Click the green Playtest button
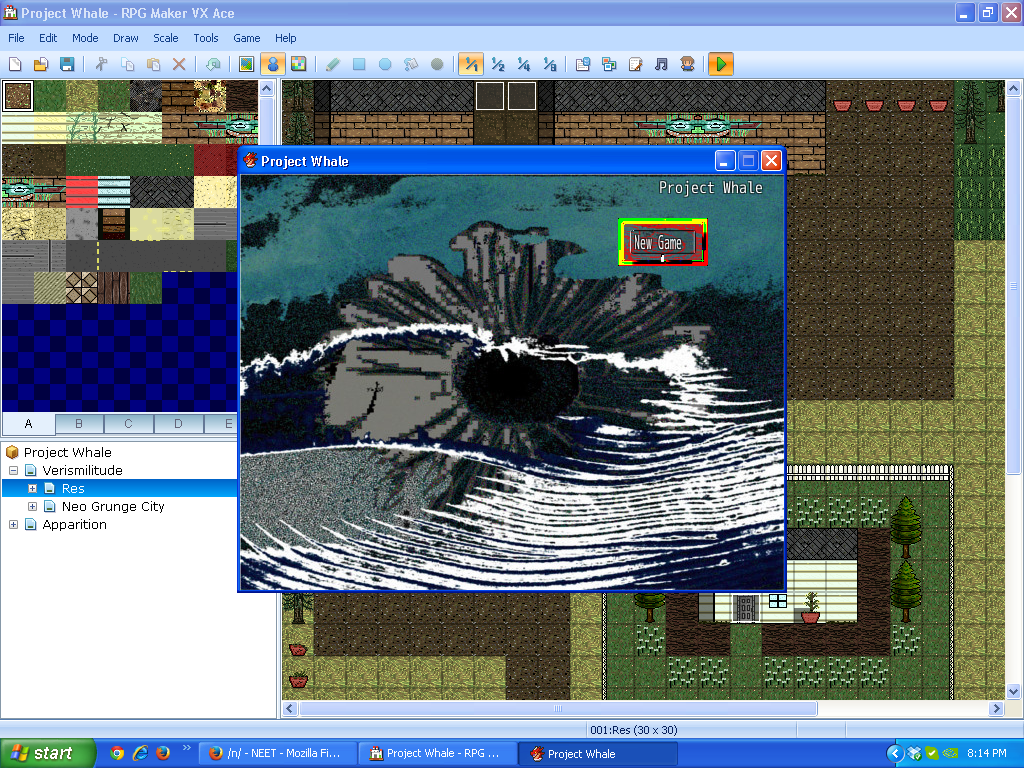 coord(721,64)
